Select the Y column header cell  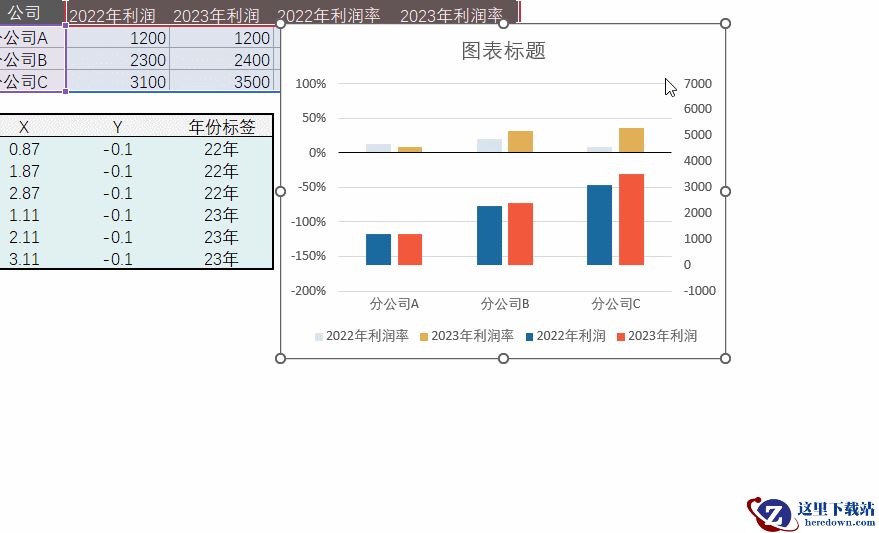[x=117, y=127]
